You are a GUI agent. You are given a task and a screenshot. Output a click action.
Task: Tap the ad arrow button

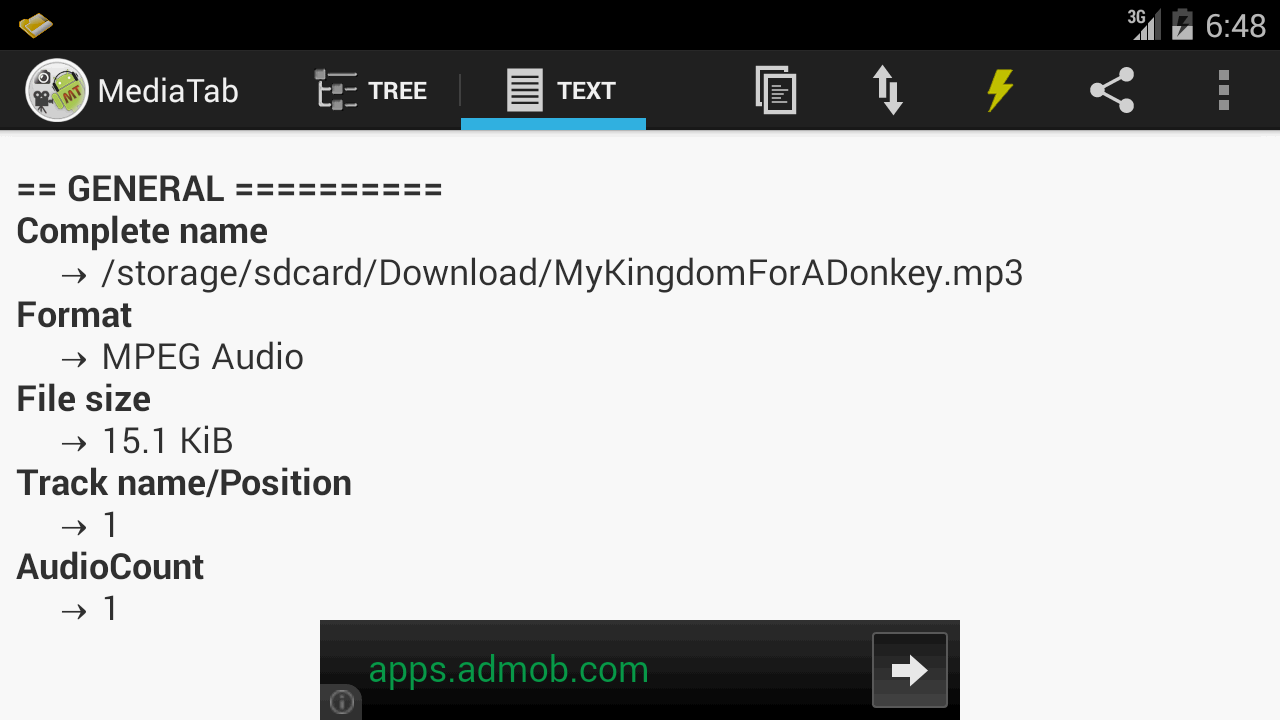click(x=909, y=670)
